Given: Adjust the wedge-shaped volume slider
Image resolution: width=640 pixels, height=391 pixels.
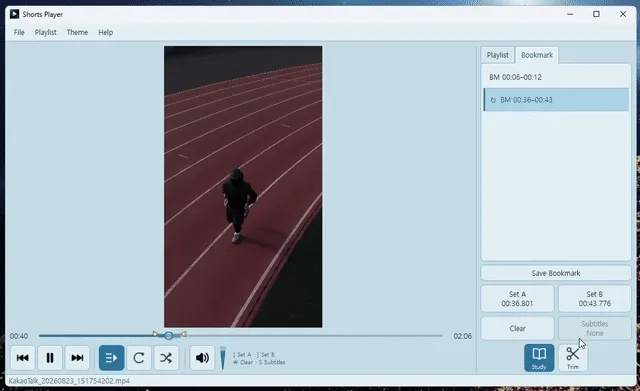Looking at the screenshot, I should [223, 358].
